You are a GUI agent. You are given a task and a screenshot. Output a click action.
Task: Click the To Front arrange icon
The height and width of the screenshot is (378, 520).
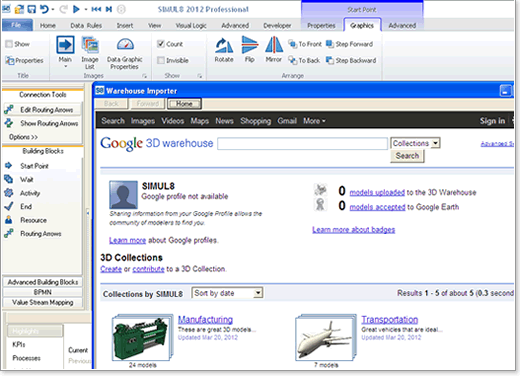point(293,44)
